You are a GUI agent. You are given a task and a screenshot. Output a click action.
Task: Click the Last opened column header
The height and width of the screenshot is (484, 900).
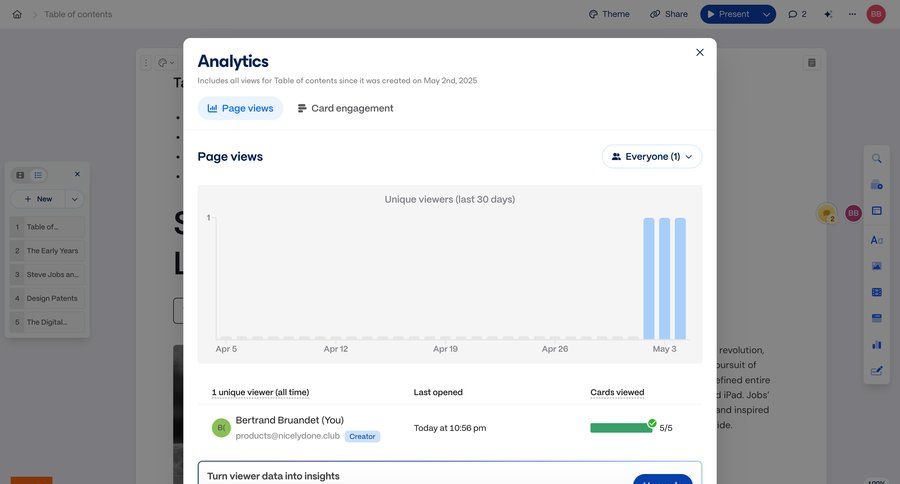click(x=438, y=392)
